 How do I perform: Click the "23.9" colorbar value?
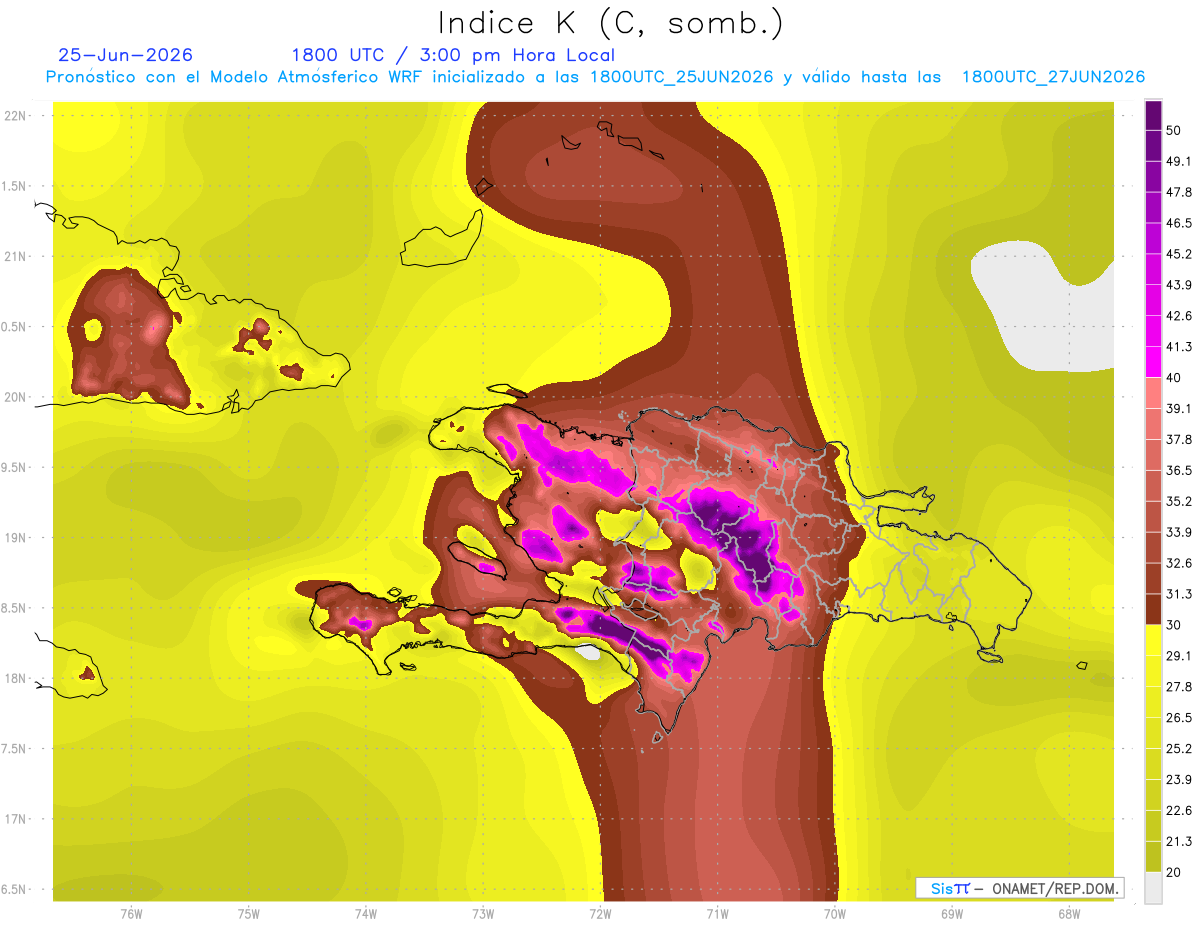(x=1179, y=780)
